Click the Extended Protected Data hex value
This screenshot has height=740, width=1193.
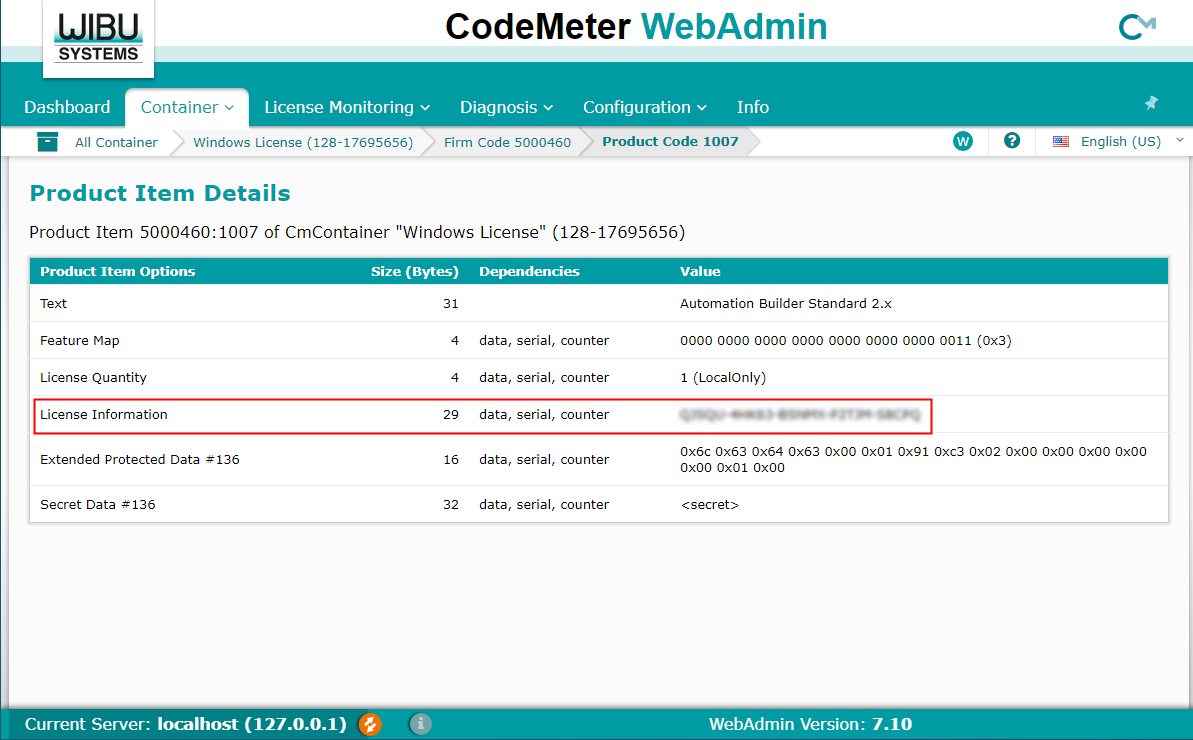[x=913, y=459]
